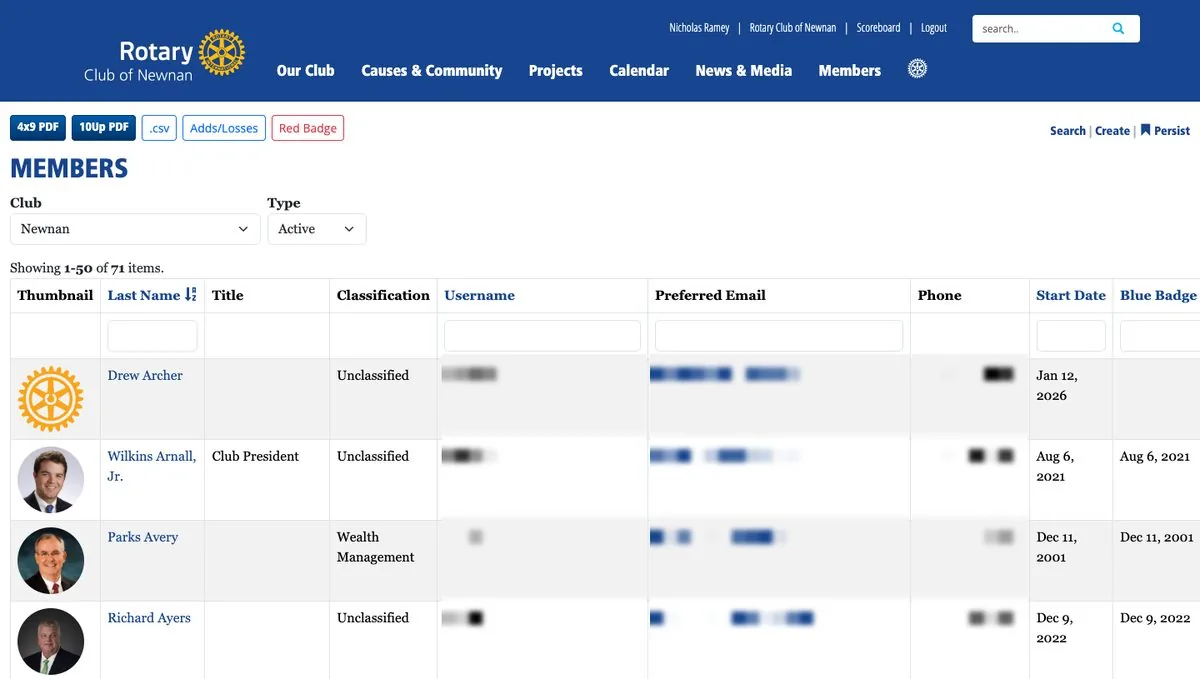Click the Phone column header

pos(939,295)
